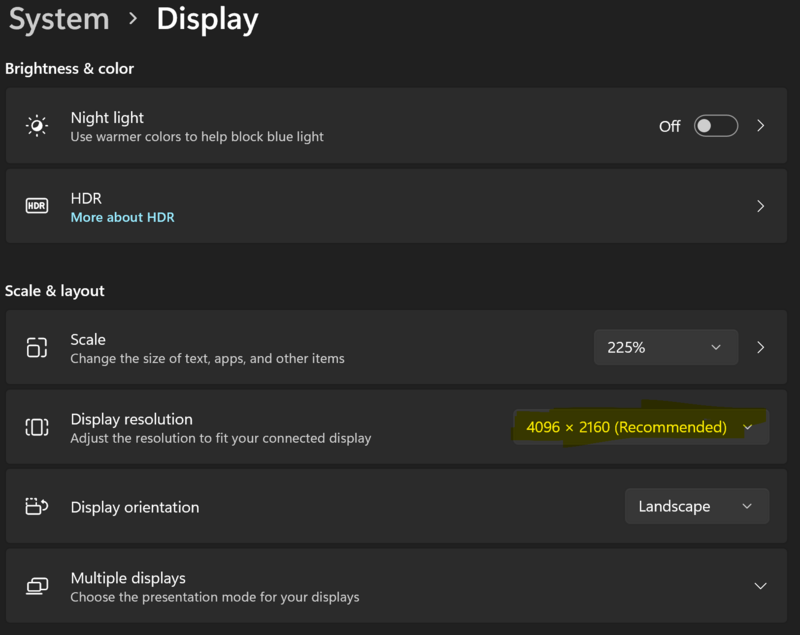Open the 225% scale dropdown
Image resolution: width=800 pixels, height=635 pixels.
666,347
